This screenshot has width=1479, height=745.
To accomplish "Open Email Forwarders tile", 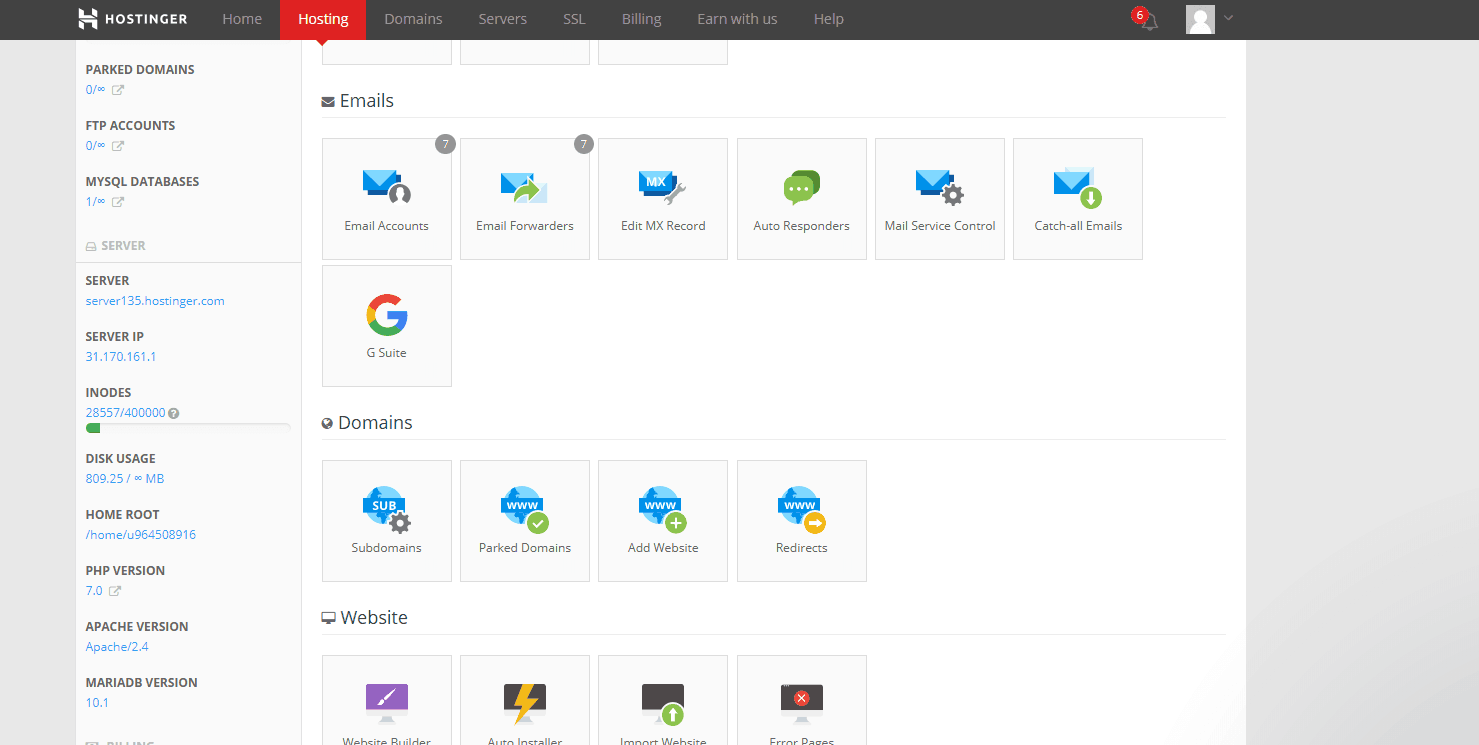I will pyautogui.click(x=525, y=199).
